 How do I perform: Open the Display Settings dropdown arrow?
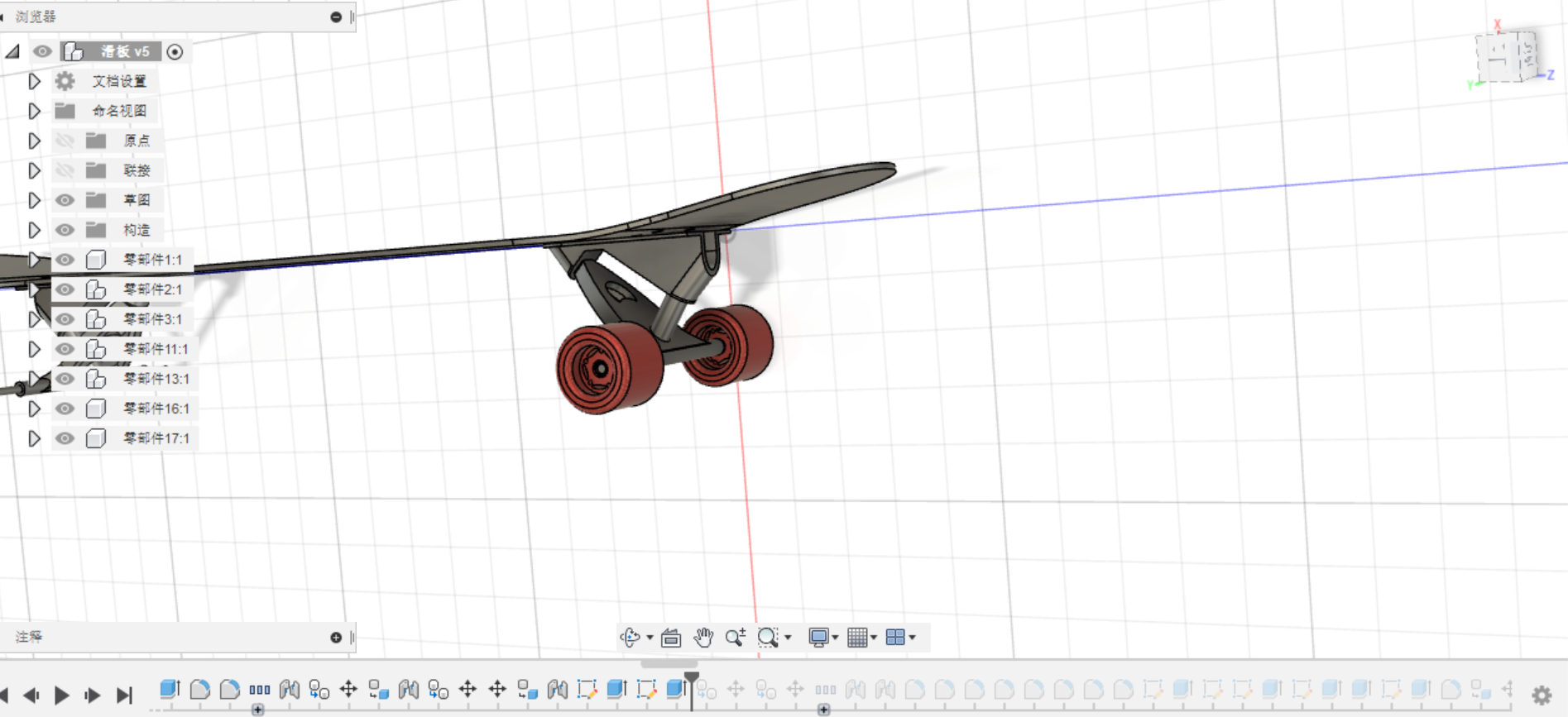835,638
